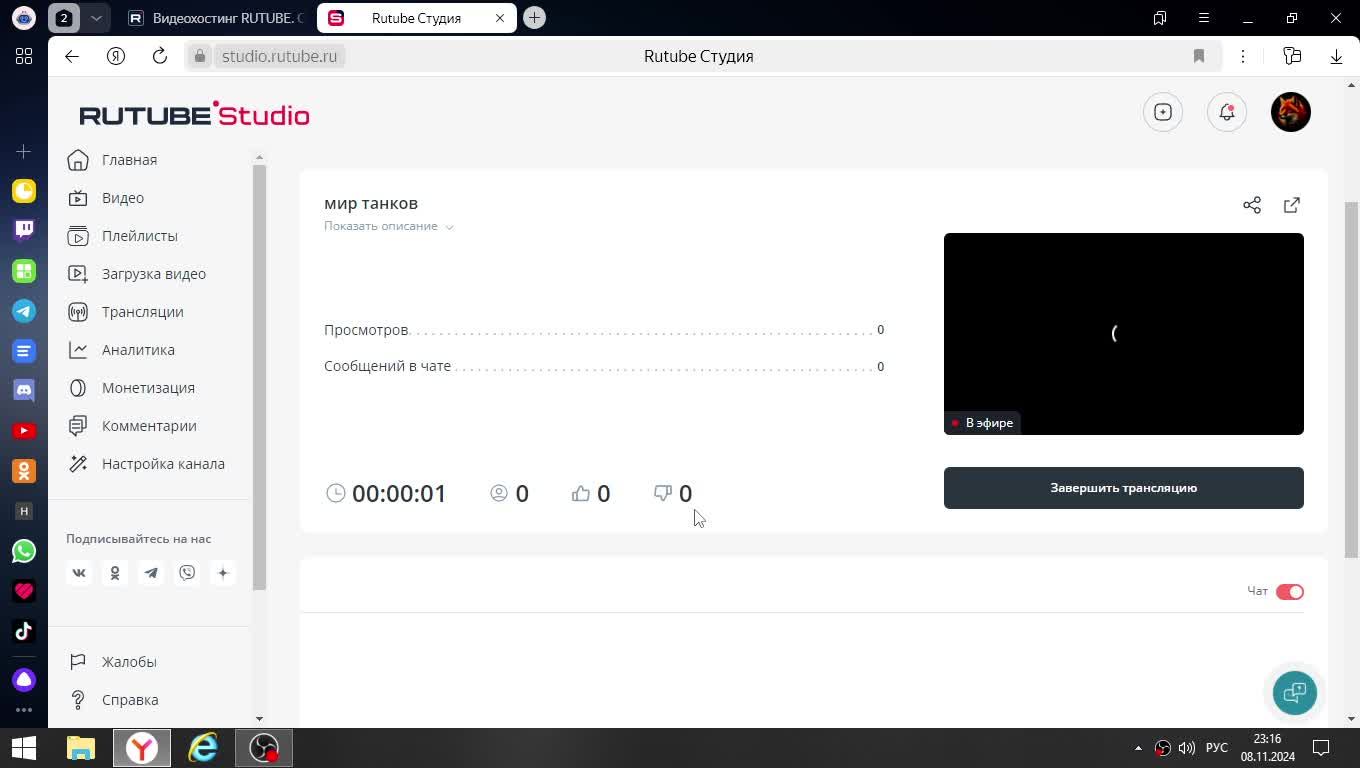The image size is (1360, 768).
Task: Open the user profile avatar
Action: 1291,112
